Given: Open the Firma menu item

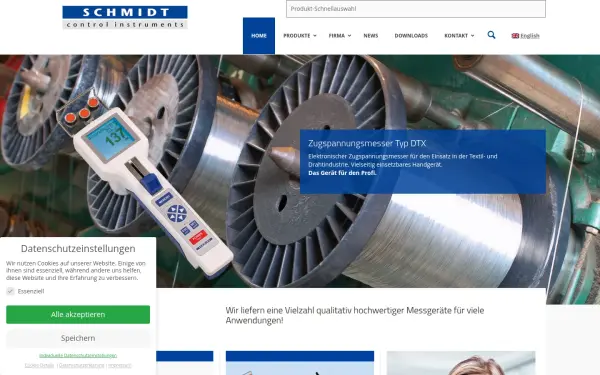Looking at the screenshot, I should [x=337, y=36].
